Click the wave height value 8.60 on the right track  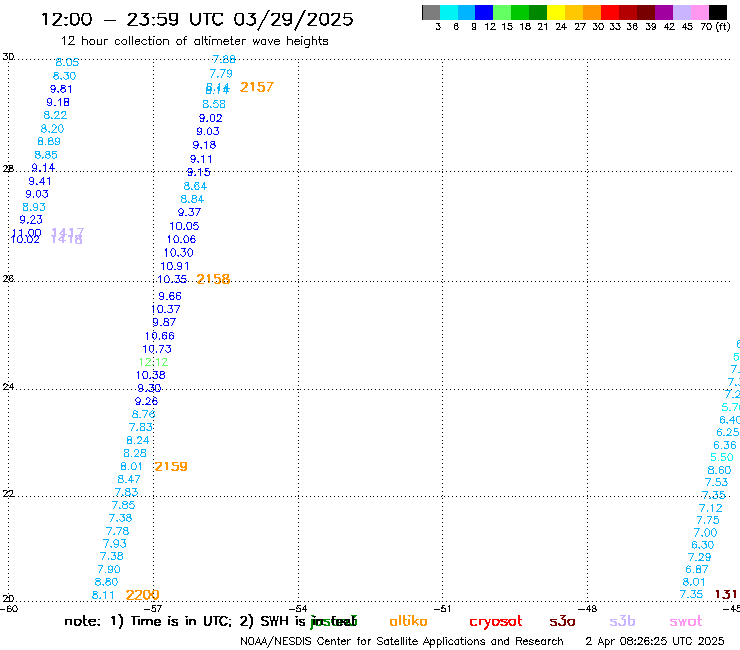tap(719, 470)
